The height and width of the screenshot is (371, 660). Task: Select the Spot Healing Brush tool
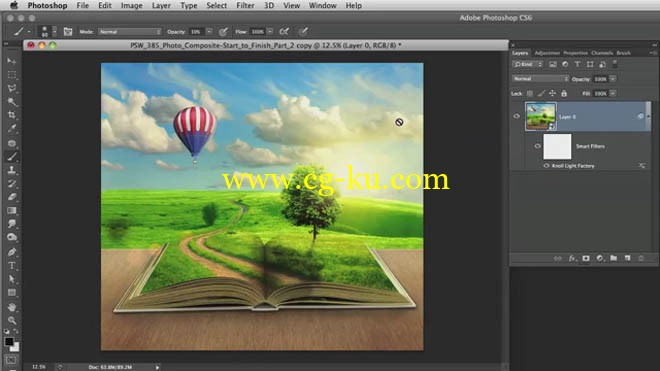[12, 143]
